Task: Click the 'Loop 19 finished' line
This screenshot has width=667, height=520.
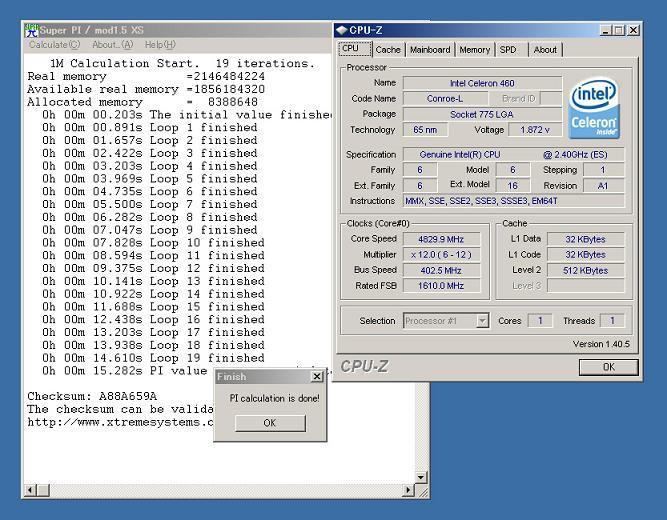Action: click(153, 358)
